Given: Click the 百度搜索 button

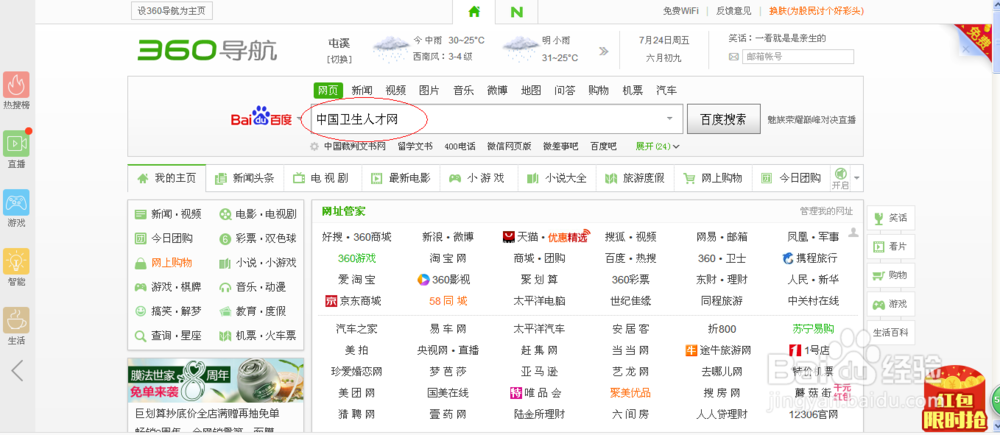Looking at the screenshot, I should click(x=723, y=119).
